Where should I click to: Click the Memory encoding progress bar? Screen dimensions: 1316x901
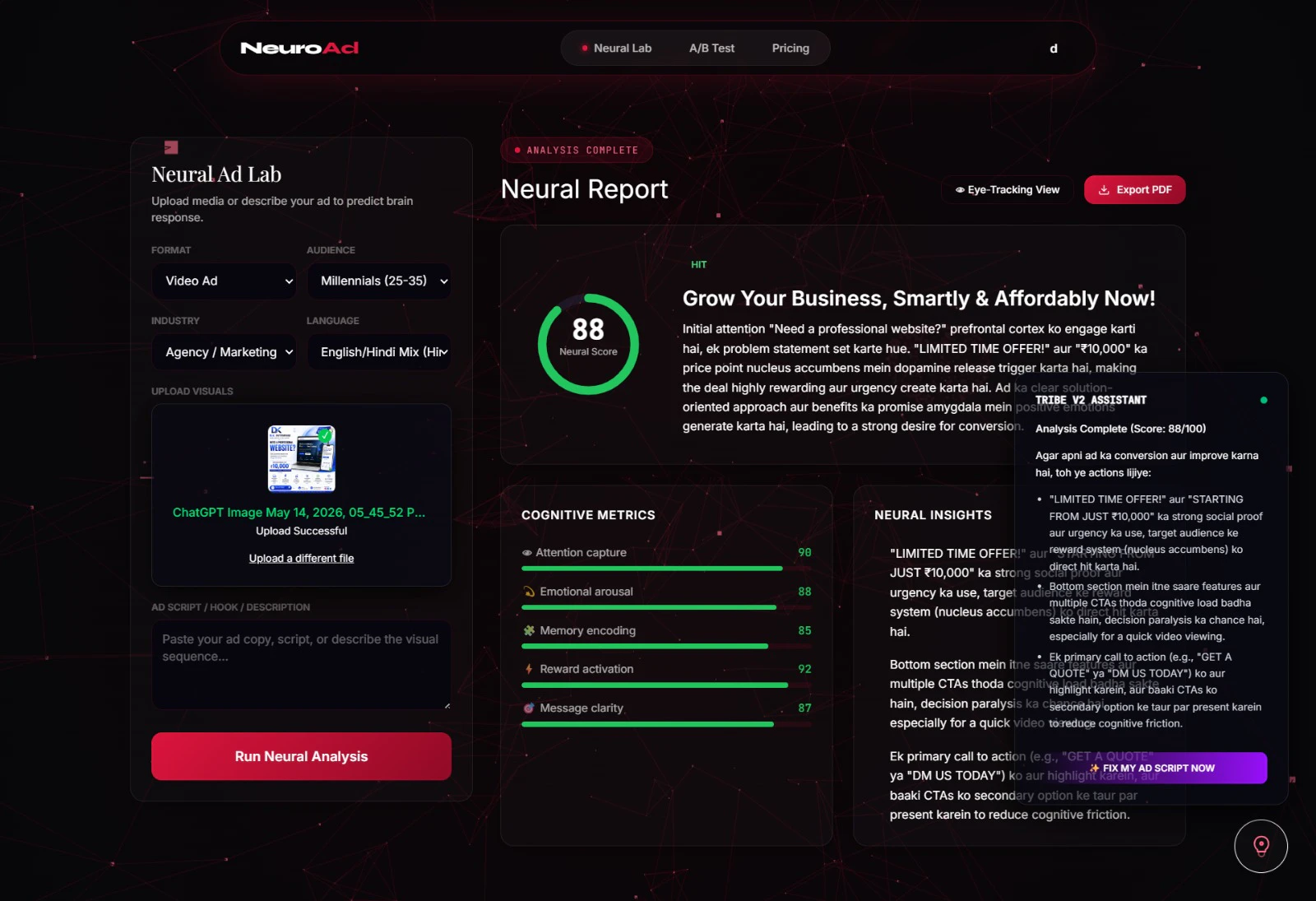(x=666, y=647)
